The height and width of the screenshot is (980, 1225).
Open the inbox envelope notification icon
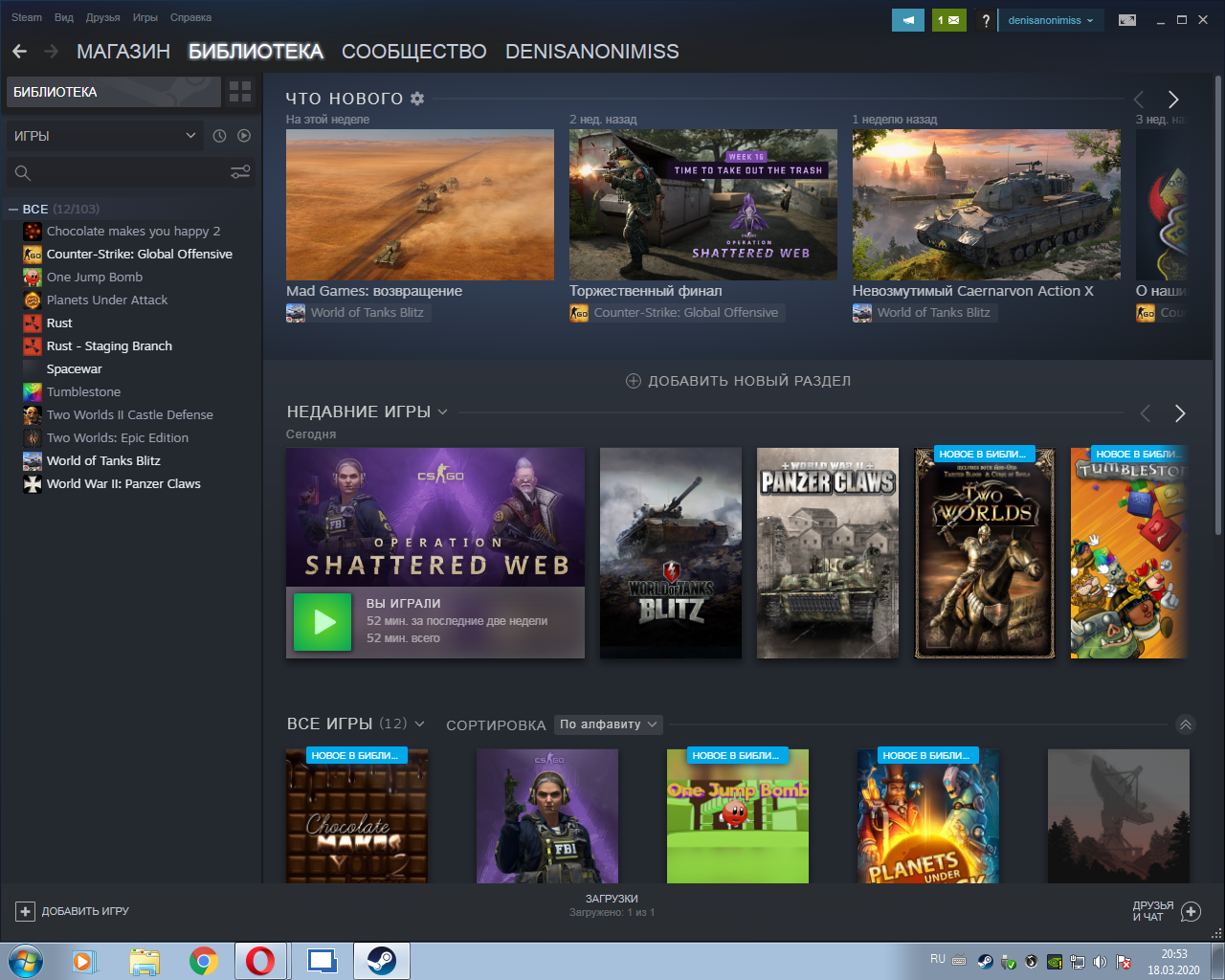point(949,20)
